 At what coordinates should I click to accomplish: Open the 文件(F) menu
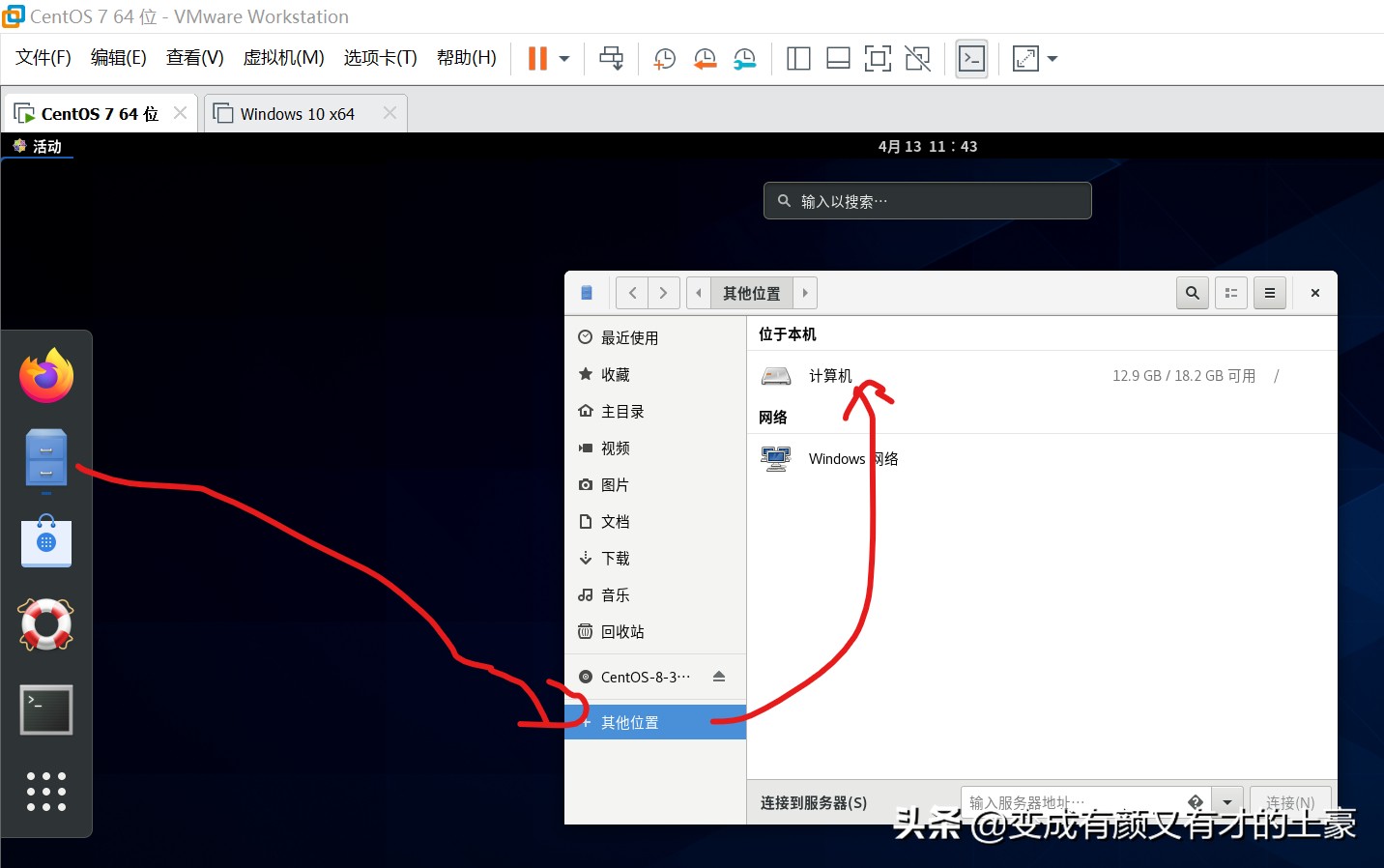click(x=43, y=58)
